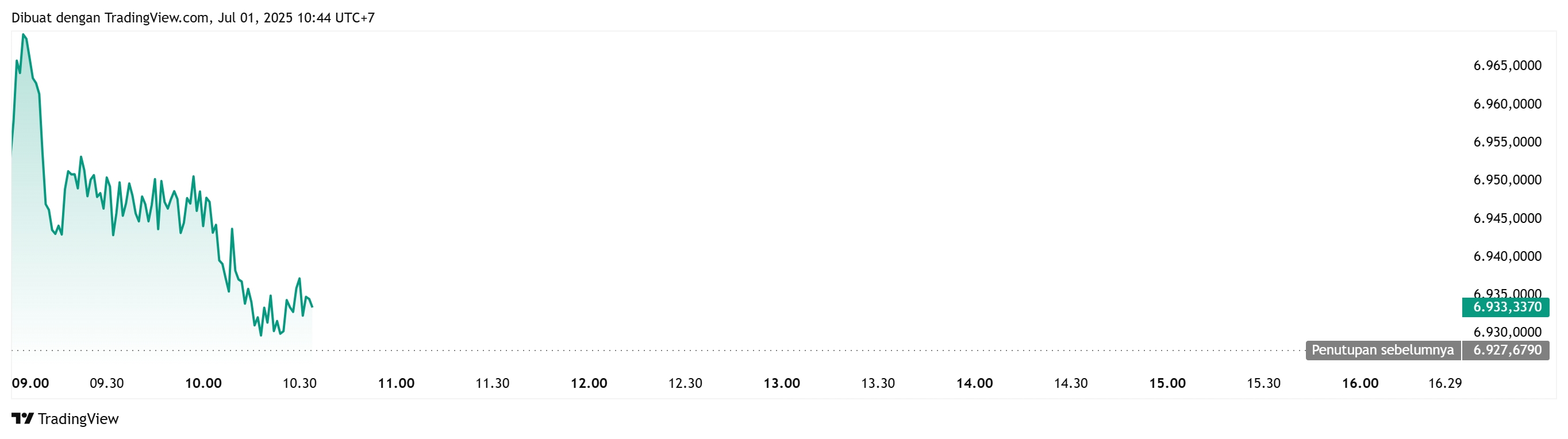Click the 09.00 time axis label
The width and height of the screenshot is (1568, 439).
(30, 383)
